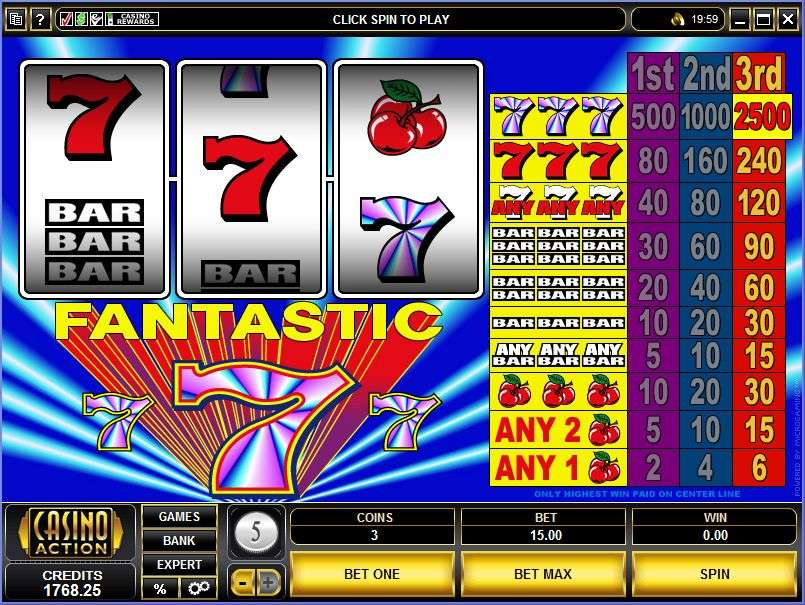This screenshot has width=805, height=605.
Task: Open the Games menu
Action: pyautogui.click(x=179, y=517)
